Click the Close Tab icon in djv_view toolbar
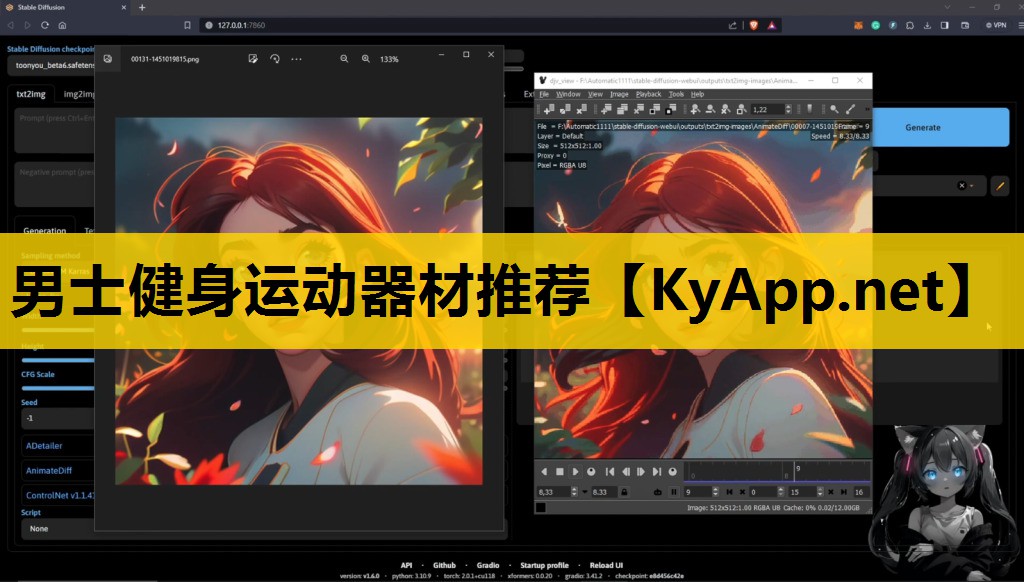 click(639, 109)
